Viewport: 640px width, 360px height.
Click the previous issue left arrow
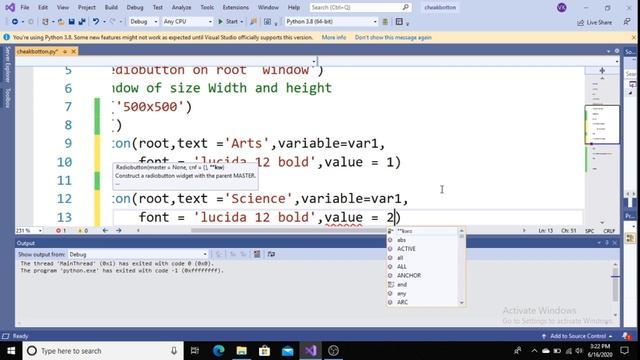(105, 231)
